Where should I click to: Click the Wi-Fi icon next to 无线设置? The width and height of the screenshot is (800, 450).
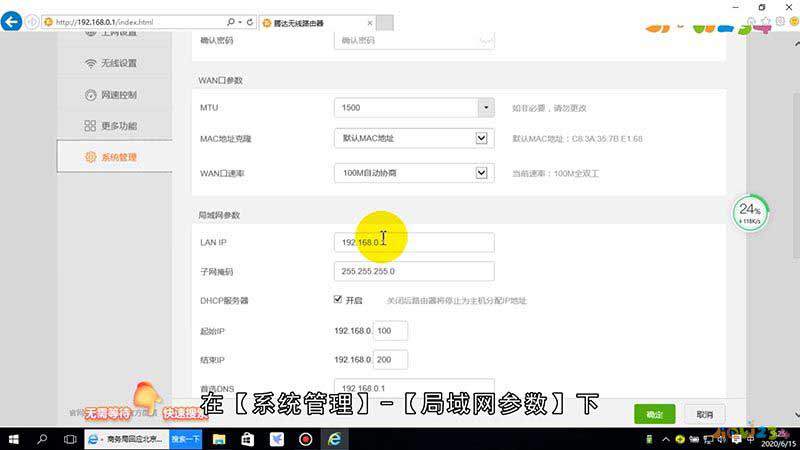click(x=90, y=63)
